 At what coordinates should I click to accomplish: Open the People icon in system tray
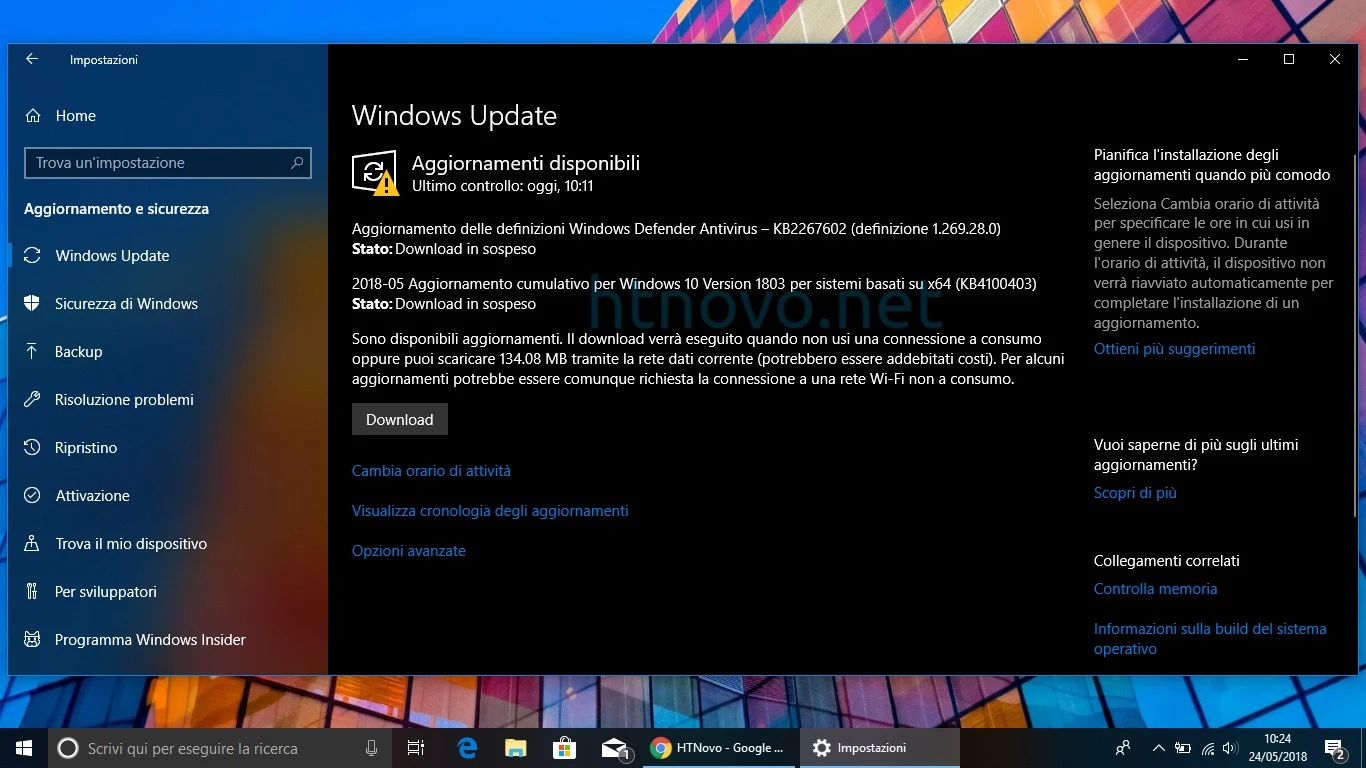tap(1123, 748)
